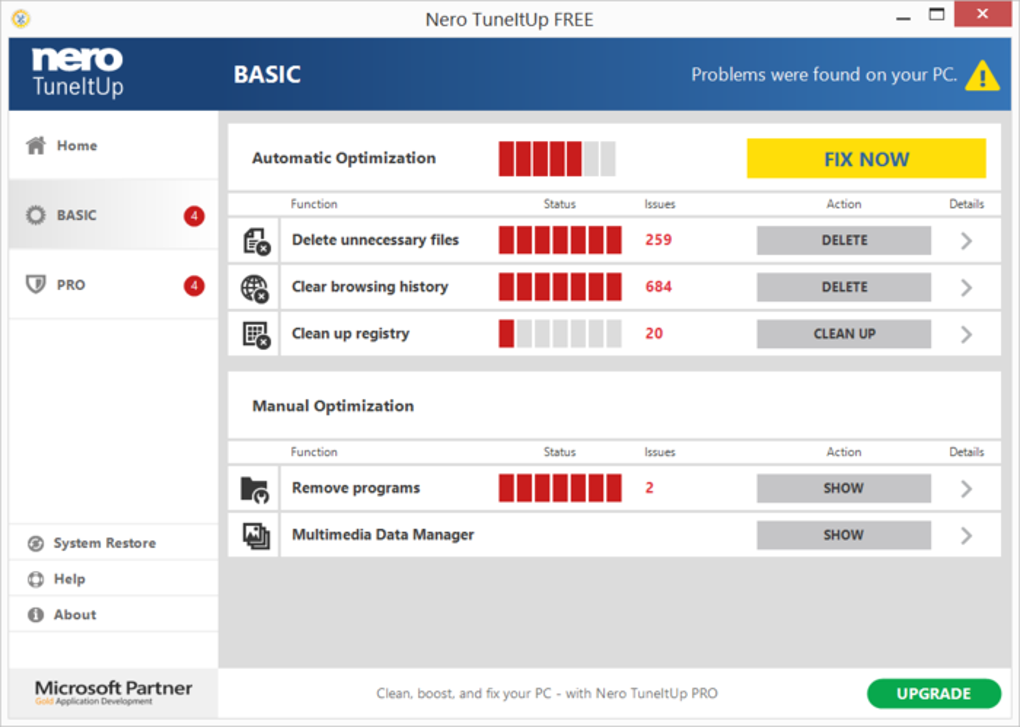Click the About info icon
The height and width of the screenshot is (727, 1020).
pyautogui.click(x=36, y=615)
